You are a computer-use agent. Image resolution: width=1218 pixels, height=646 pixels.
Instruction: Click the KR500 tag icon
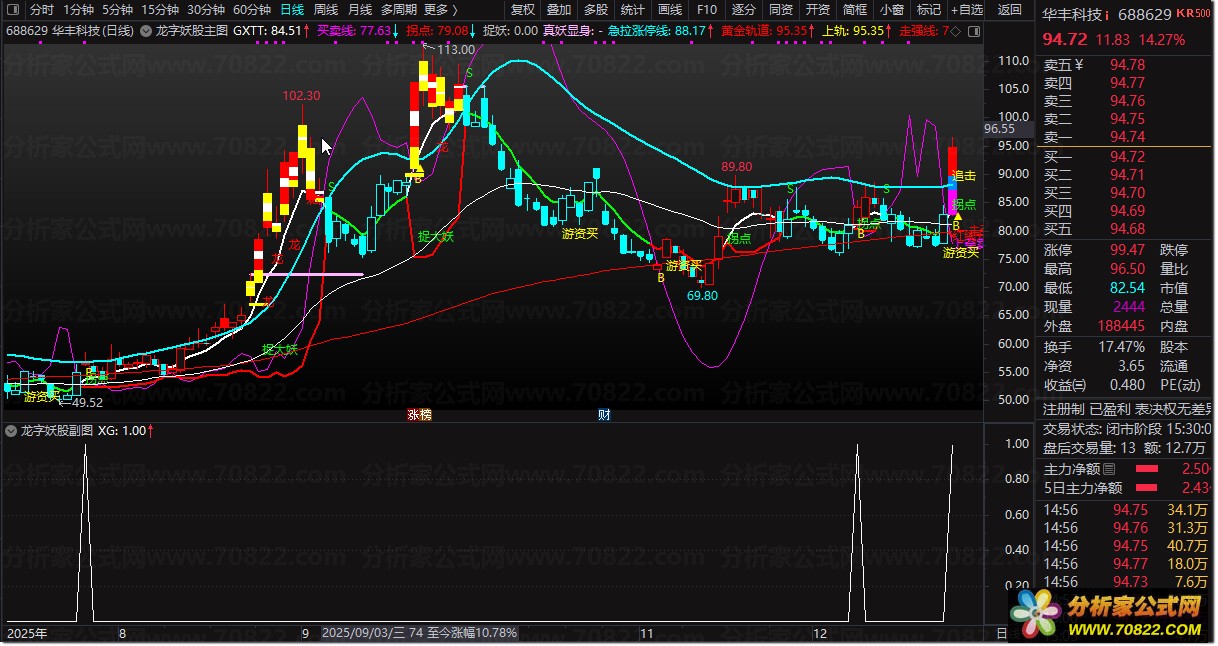(1192, 14)
